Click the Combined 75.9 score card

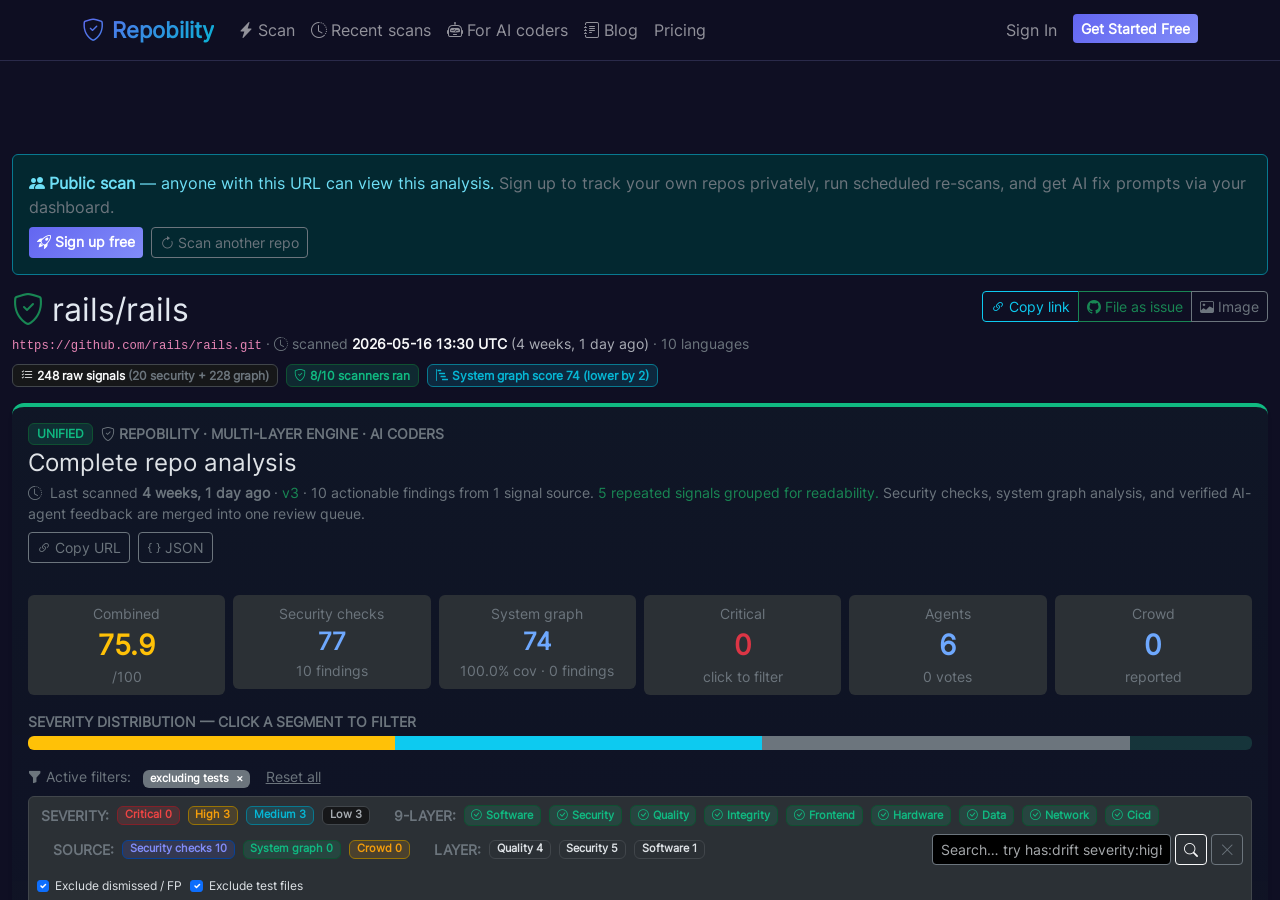click(x=126, y=645)
